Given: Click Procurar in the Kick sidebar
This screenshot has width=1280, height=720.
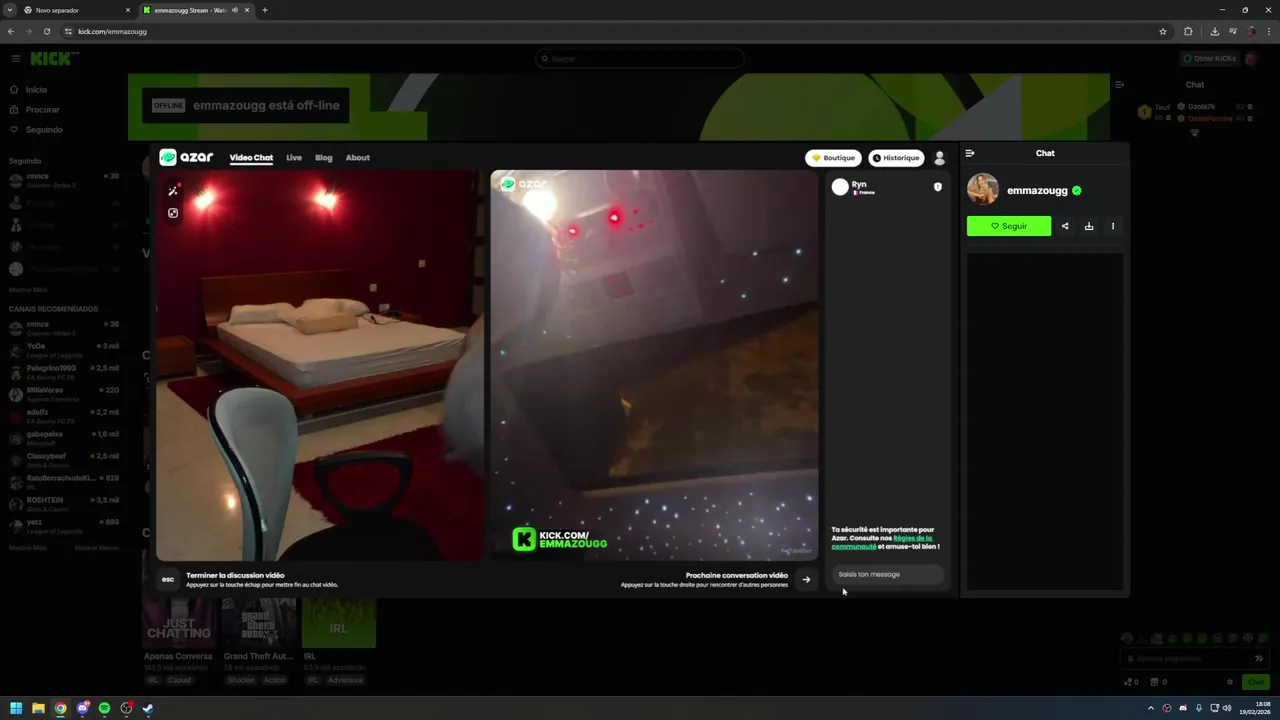Looking at the screenshot, I should pyautogui.click(x=42, y=110).
